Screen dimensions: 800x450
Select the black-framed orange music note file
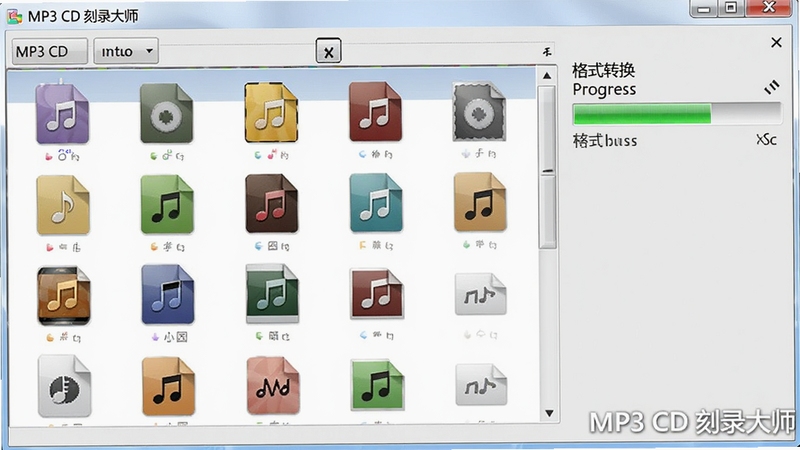(64, 296)
